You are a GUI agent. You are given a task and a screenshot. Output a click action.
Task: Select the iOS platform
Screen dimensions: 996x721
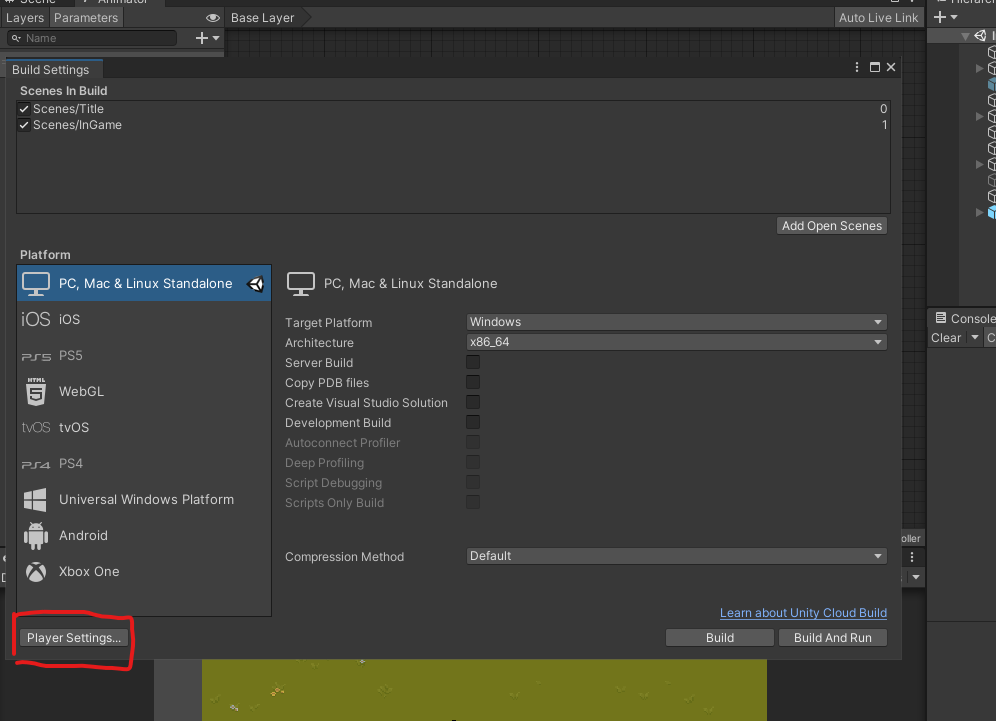click(144, 319)
